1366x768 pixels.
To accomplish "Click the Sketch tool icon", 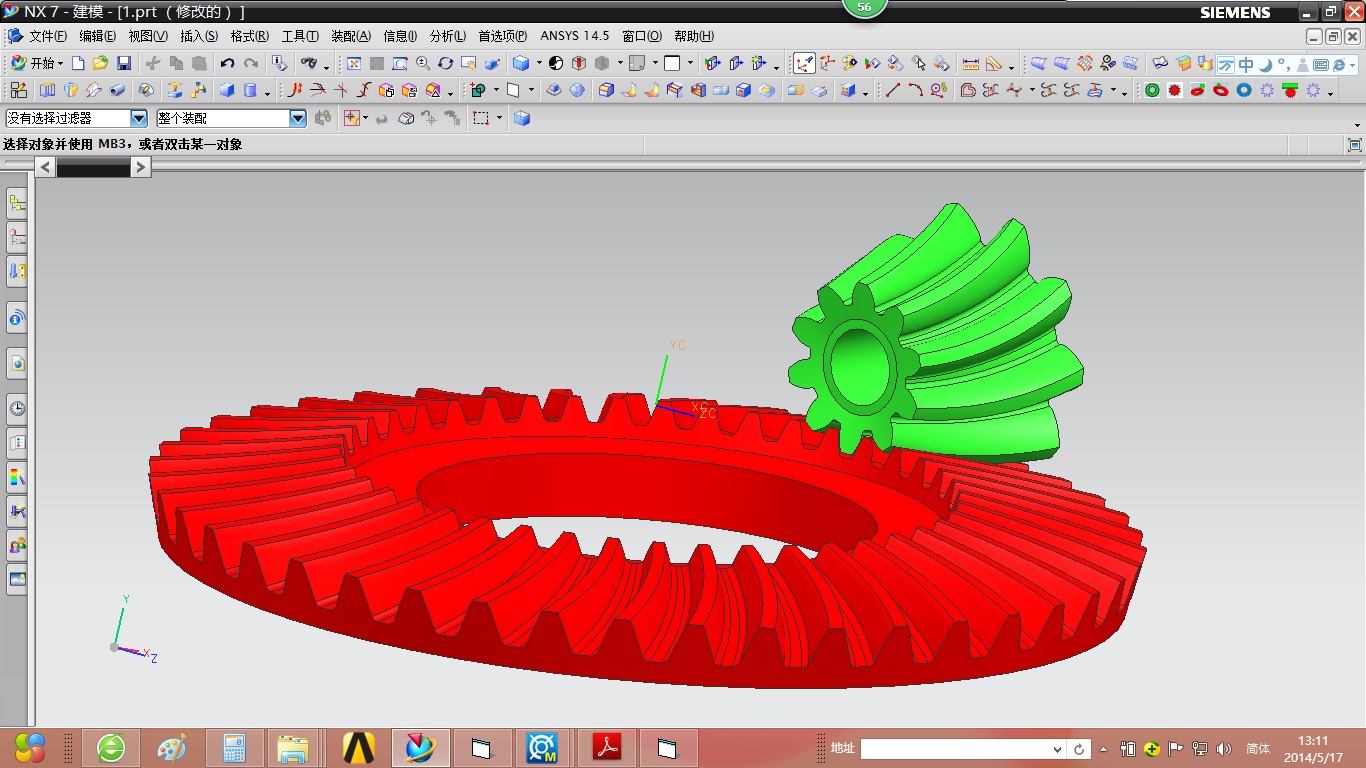I will pos(18,90).
